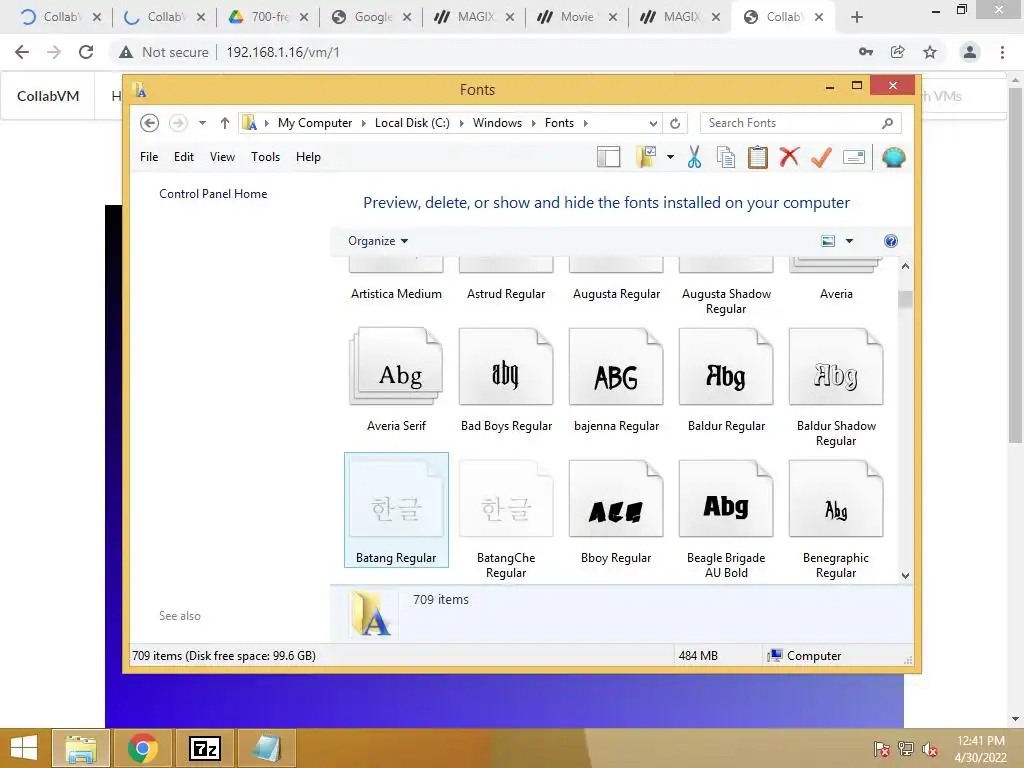Select the Beagle Brigade AU Bold font

click(726, 519)
